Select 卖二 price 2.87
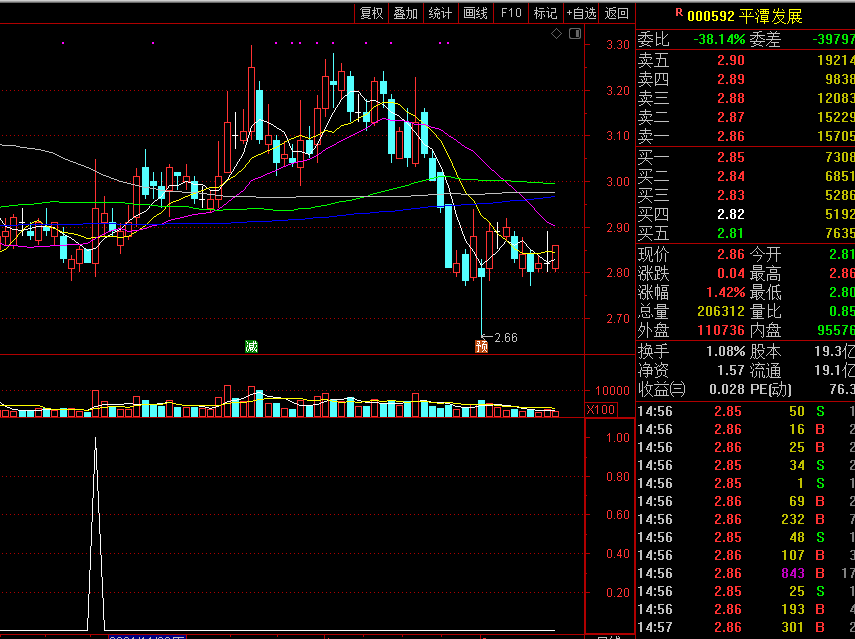This screenshot has height=639, width=855. pos(731,117)
